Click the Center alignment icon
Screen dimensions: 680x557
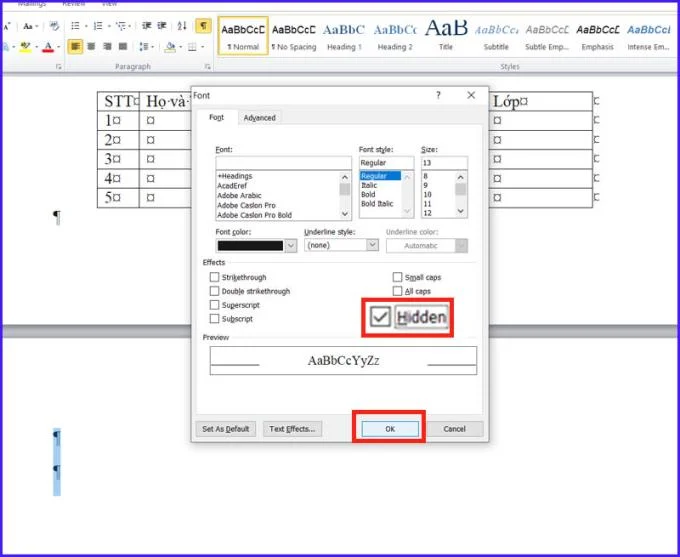[x=91, y=46]
